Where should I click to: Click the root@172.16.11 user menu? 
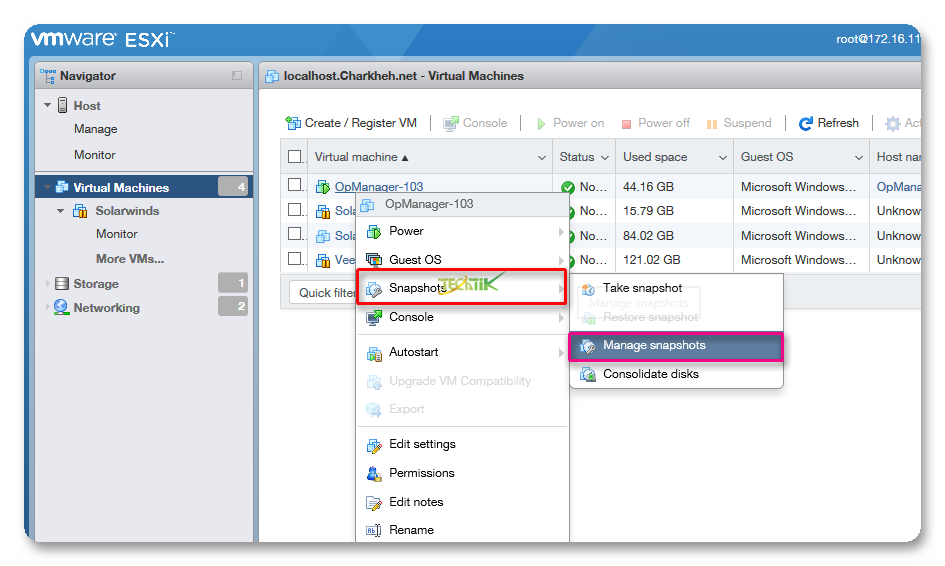click(878, 39)
